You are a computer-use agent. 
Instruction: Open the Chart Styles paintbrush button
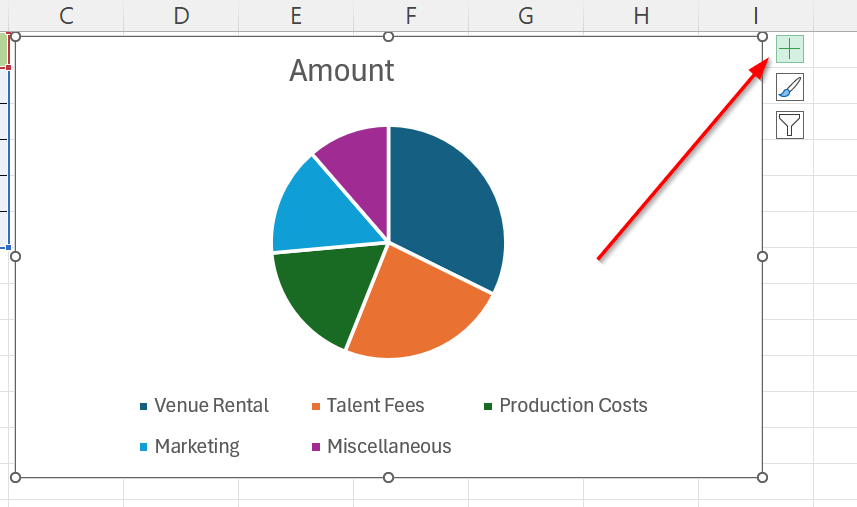(x=789, y=87)
